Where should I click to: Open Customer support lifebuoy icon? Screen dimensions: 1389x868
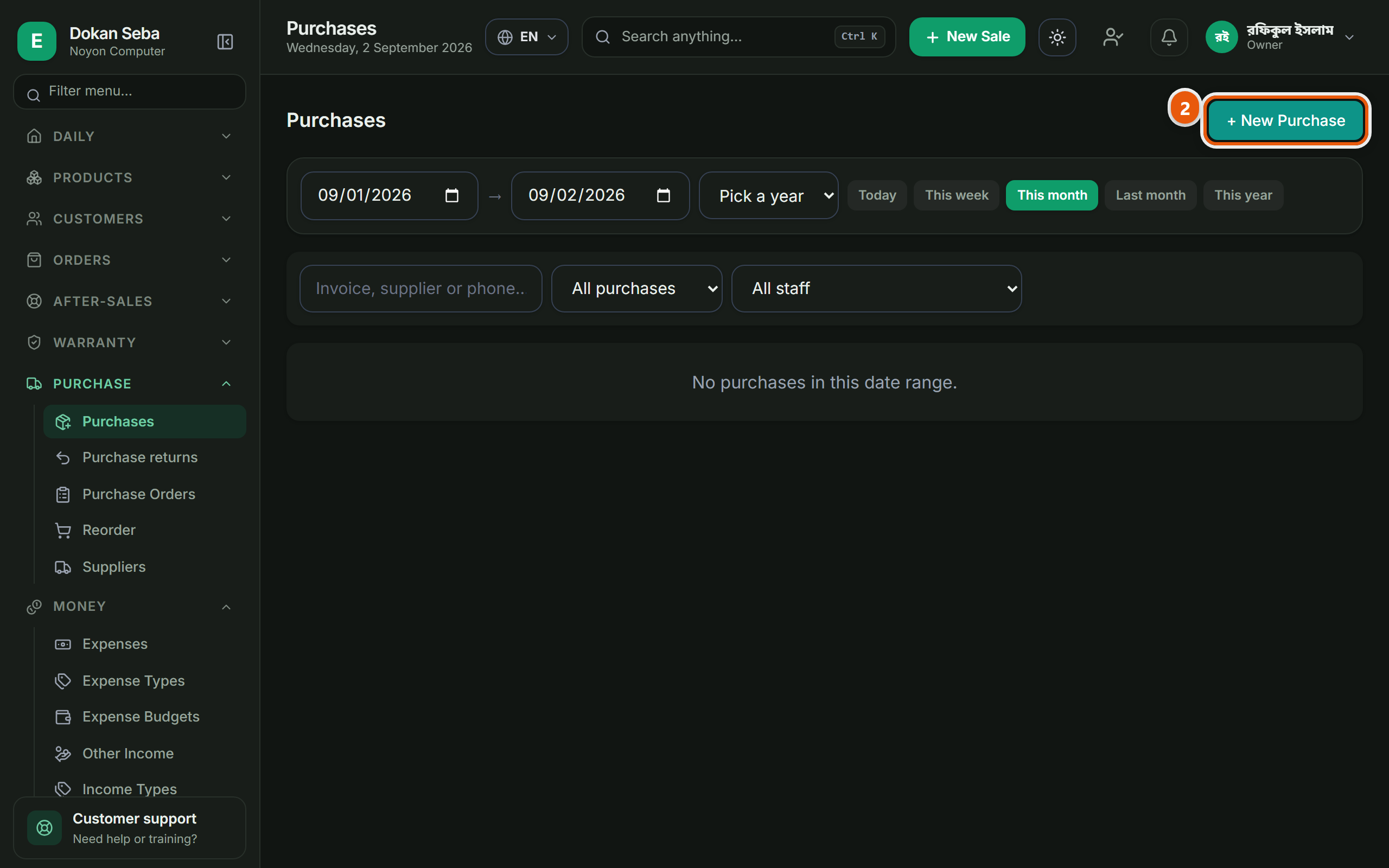(x=45, y=827)
